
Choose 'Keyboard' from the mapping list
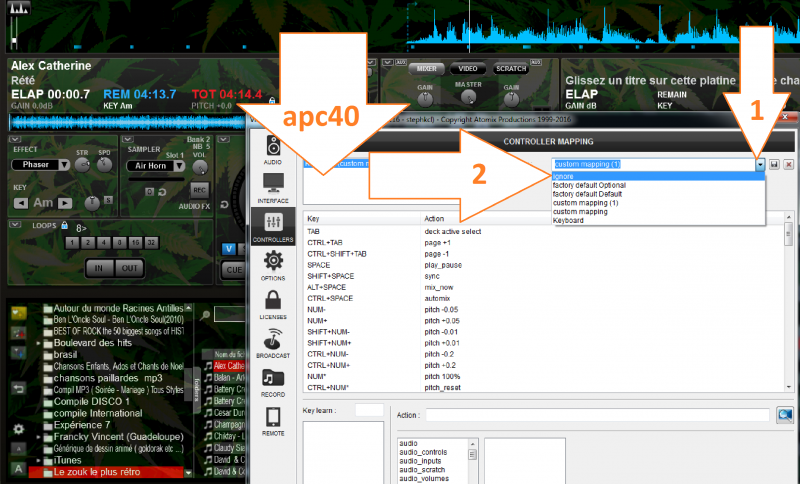point(658,220)
